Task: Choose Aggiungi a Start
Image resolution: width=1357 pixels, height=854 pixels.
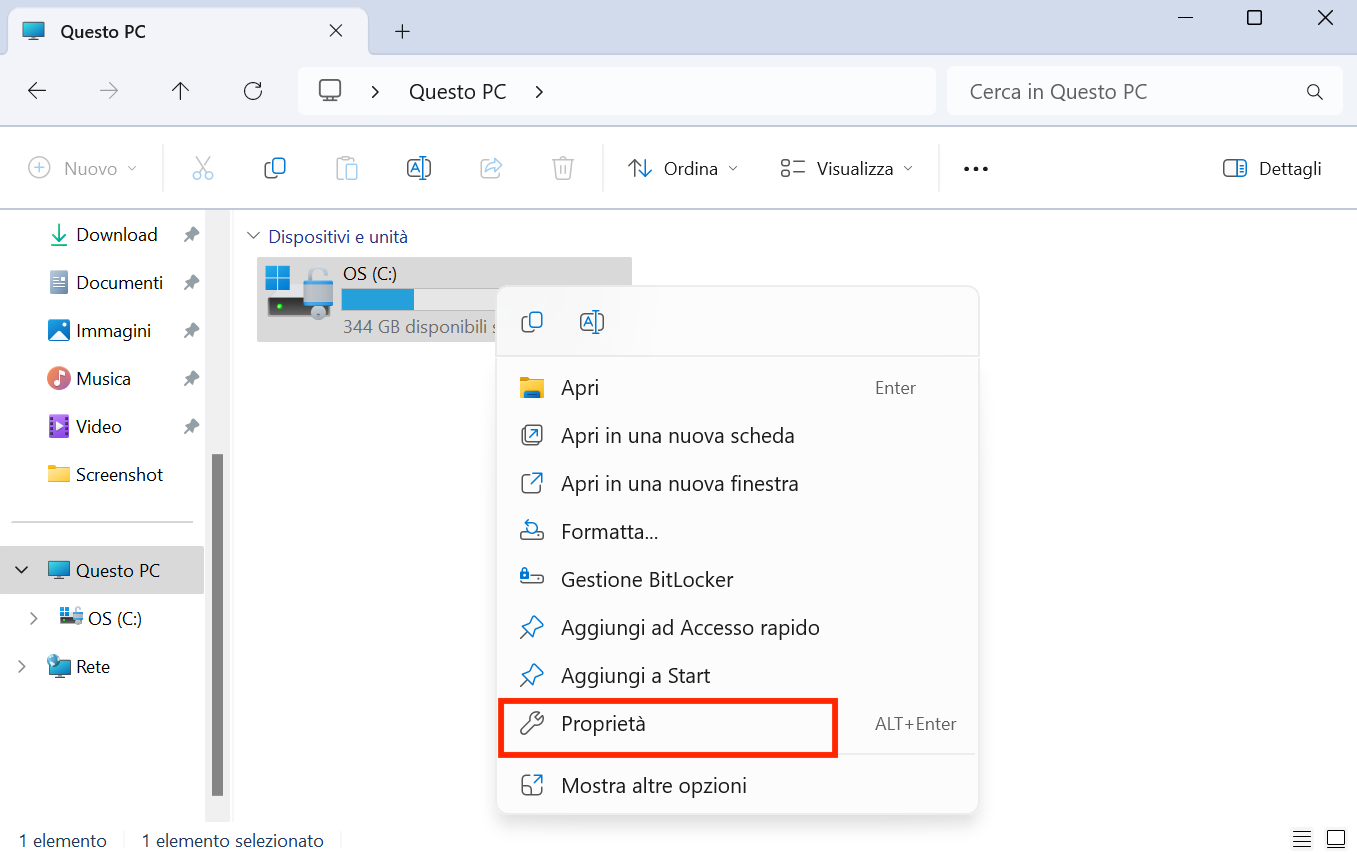Action: pos(737,676)
